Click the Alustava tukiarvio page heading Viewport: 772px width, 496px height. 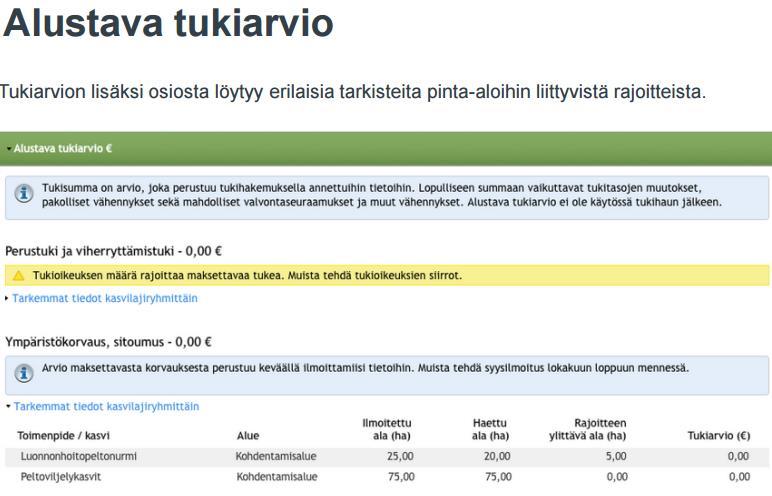coord(168,23)
